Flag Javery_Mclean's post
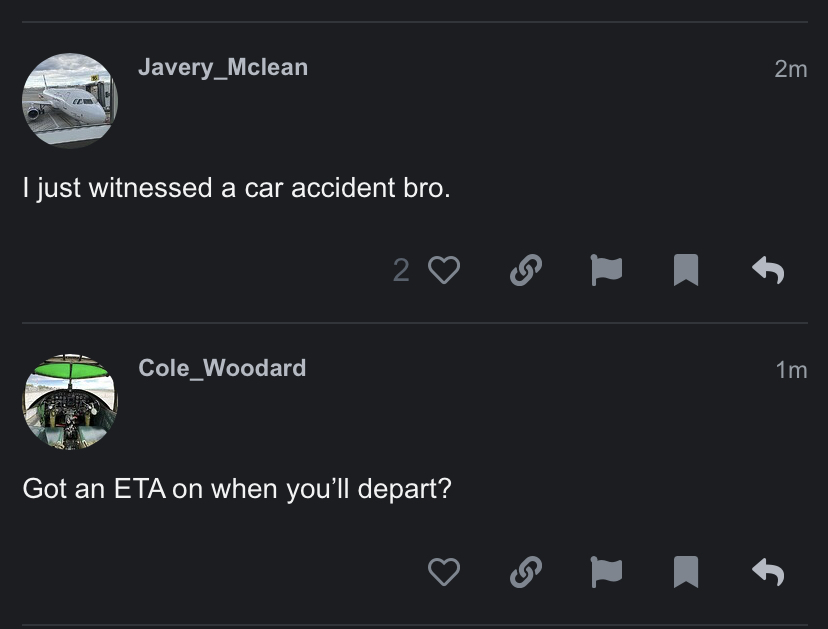828x629 pixels. tap(605, 270)
